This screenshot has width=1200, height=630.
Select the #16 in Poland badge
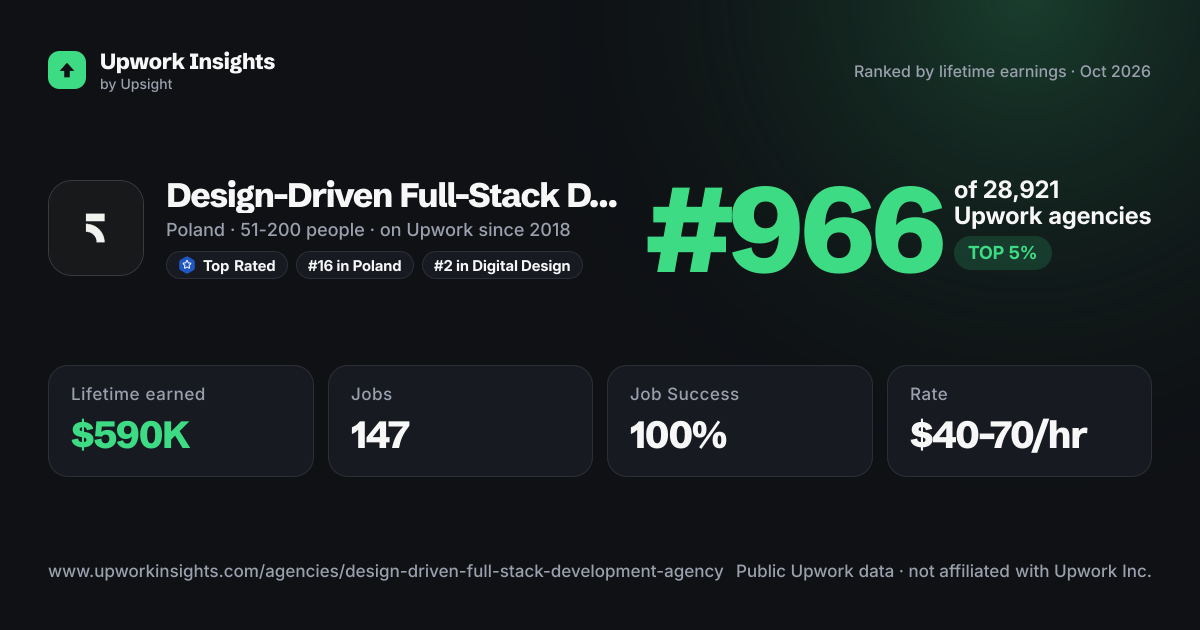pyautogui.click(x=355, y=266)
